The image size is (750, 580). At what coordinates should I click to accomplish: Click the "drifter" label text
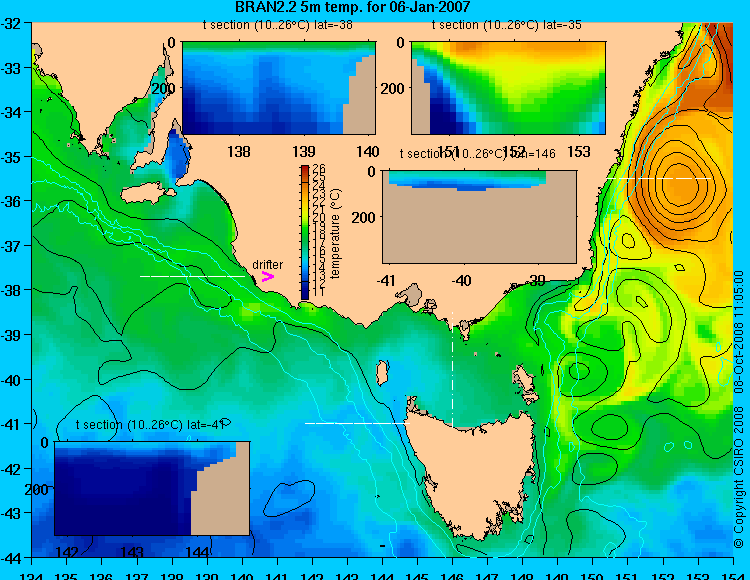click(267, 264)
